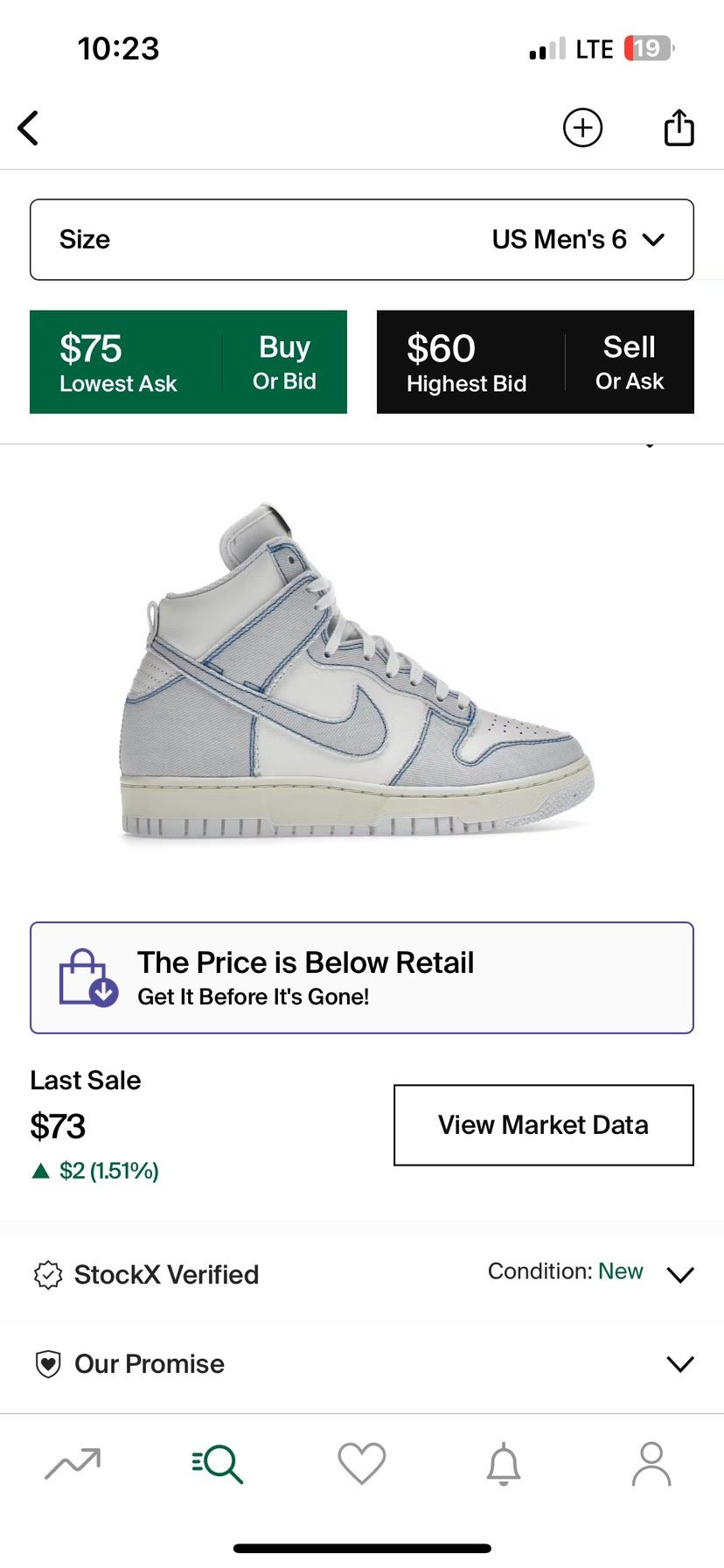This screenshot has height=1568, width=724.
Task: Expand the Condition: New chevron
Action: tap(679, 1274)
